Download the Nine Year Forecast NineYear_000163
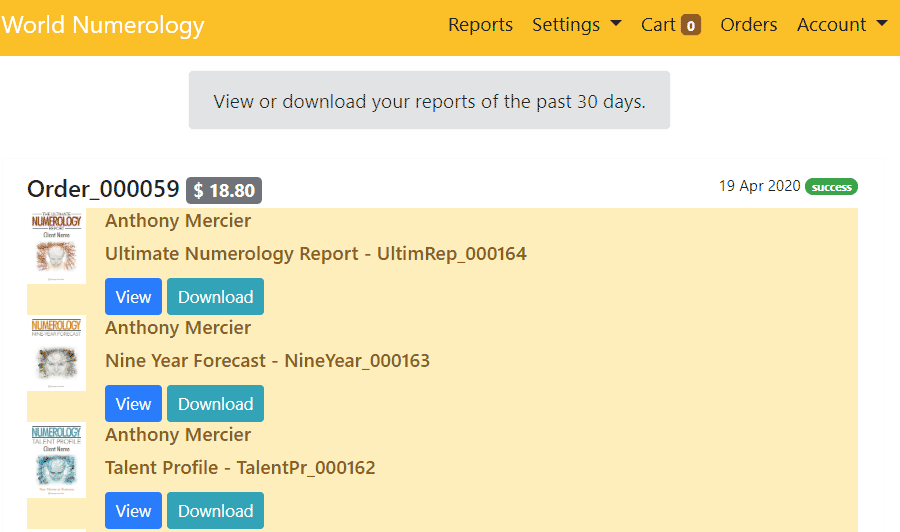This screenshot has height=532, width=900. (x=215, y=403)
